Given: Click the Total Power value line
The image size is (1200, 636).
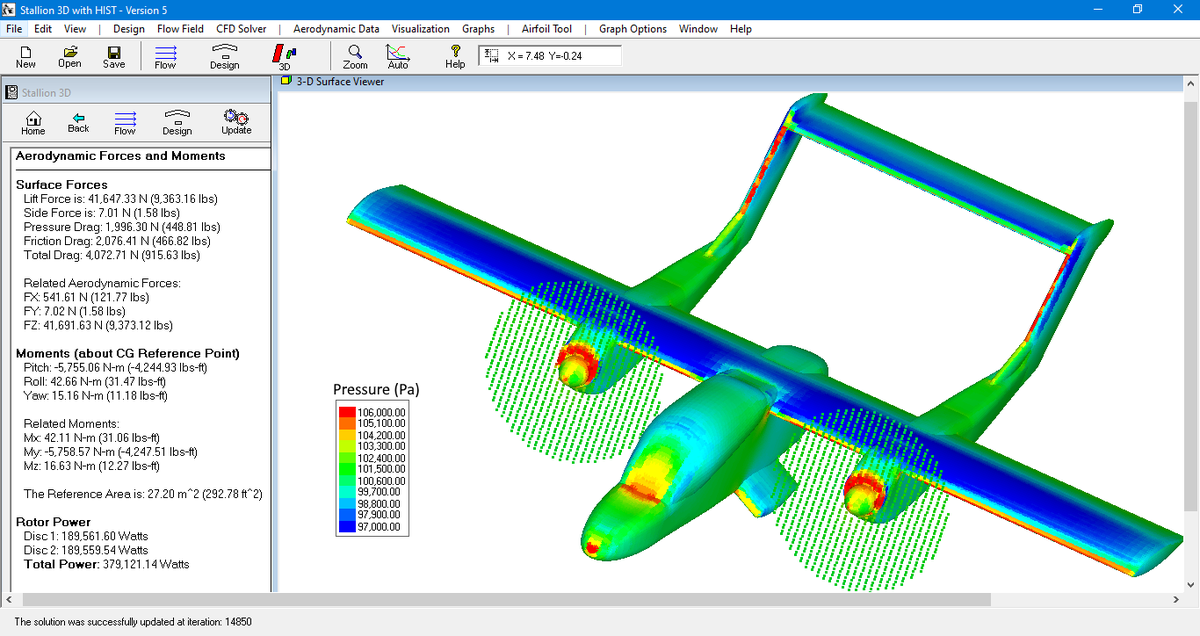Looking at the screenshot, I should click(x=106, y=564).
